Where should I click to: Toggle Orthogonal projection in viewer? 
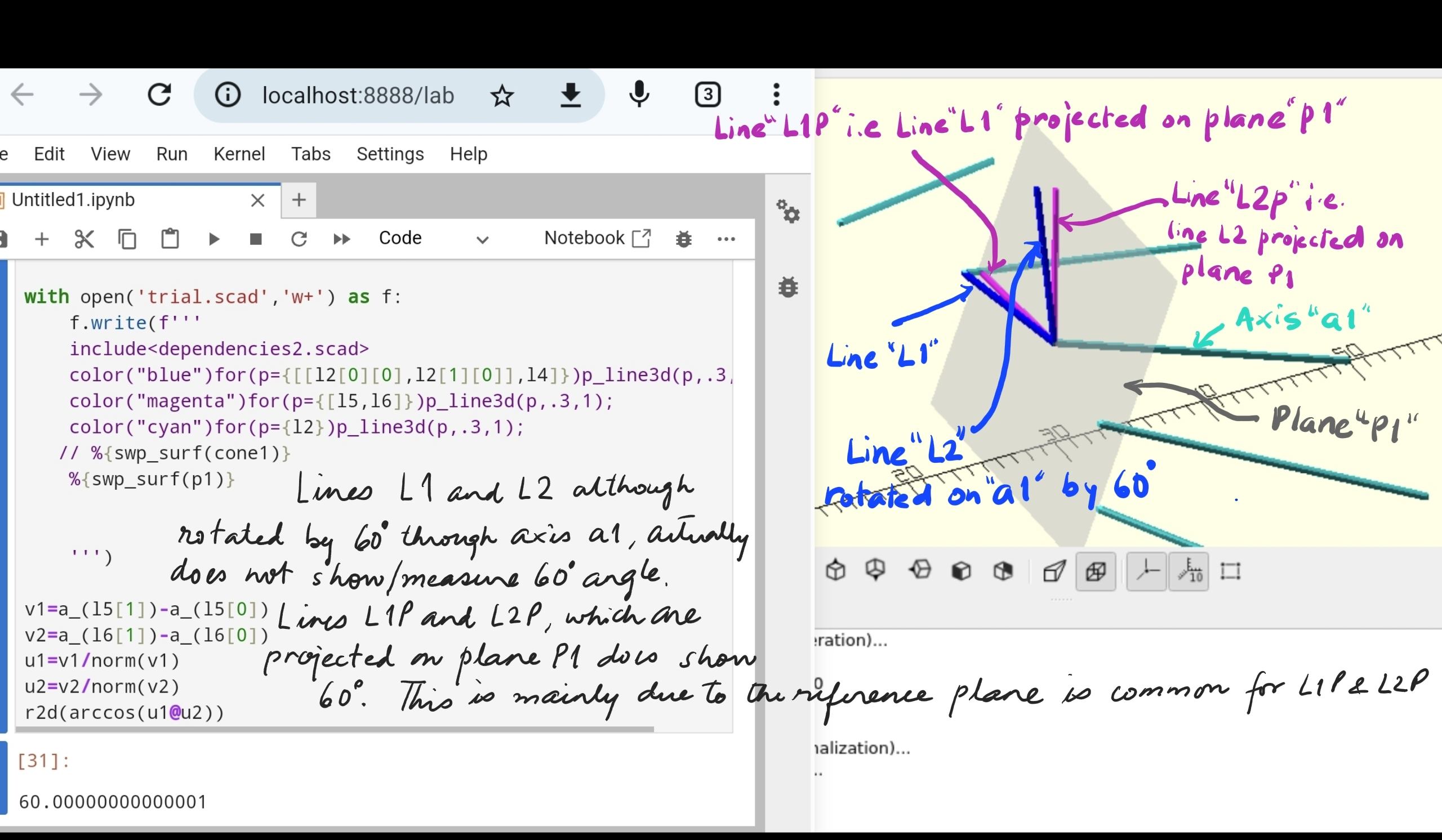1095,571
